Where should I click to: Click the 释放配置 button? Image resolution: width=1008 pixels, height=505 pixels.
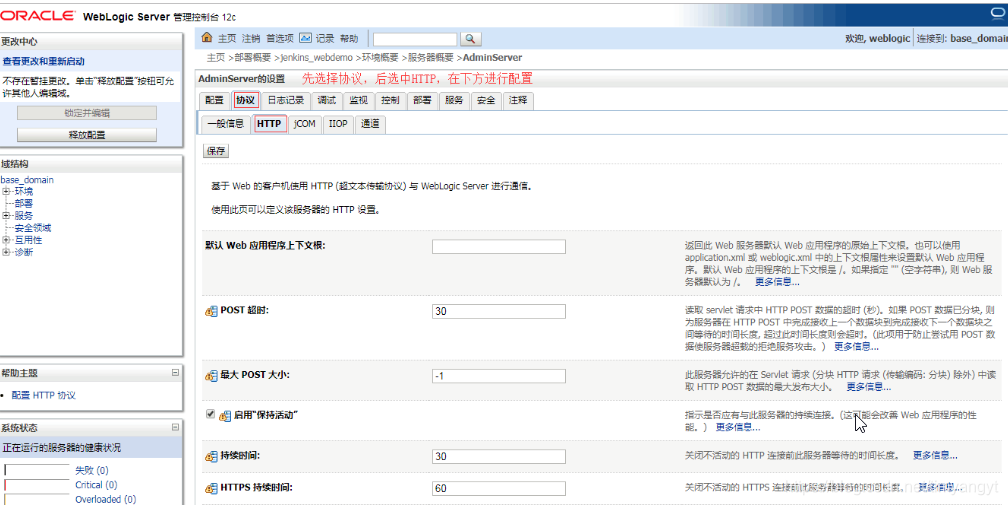pyautogui.click(x=87, y=135)
